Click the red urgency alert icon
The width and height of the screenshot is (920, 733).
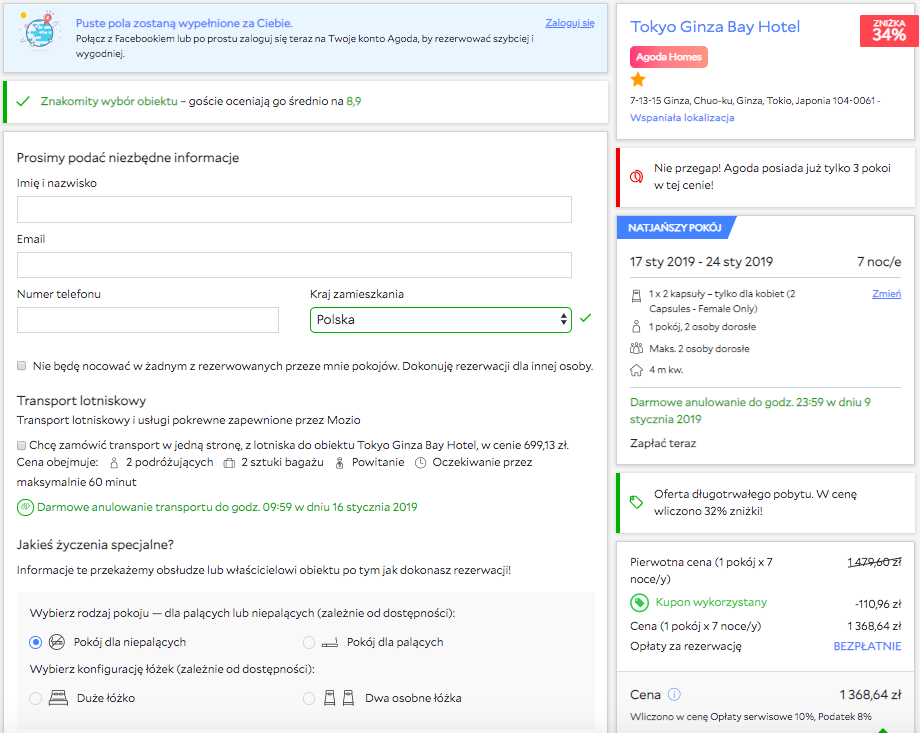pyautogui.click(x=637, y=177)
